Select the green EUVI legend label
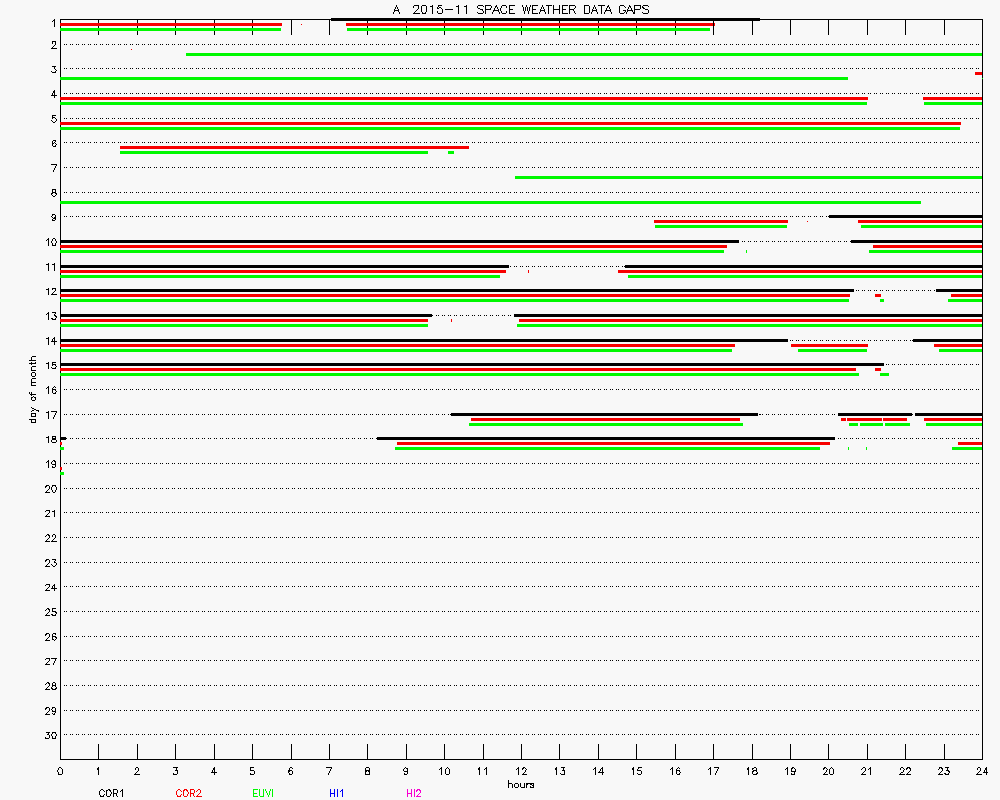 tap(263, 793)
